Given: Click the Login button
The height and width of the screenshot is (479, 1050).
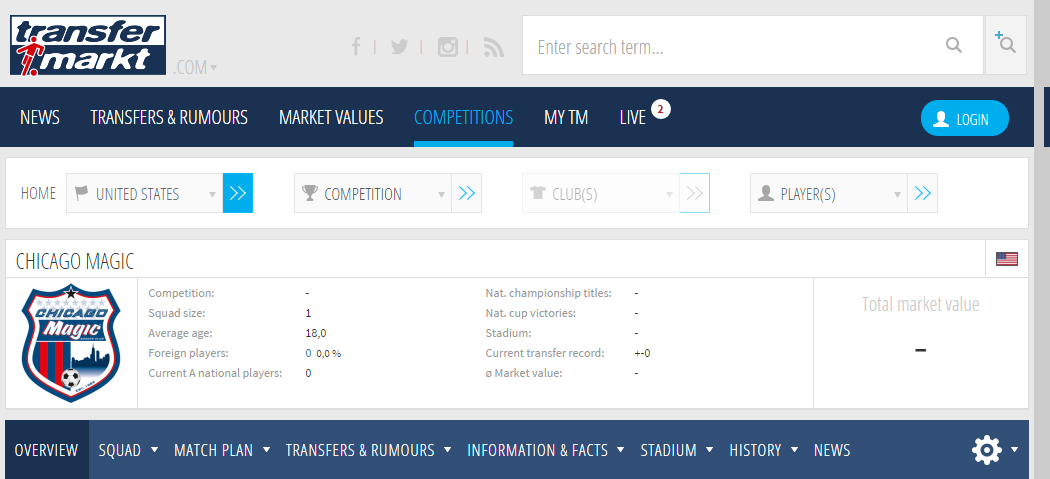Looking at the screenshot, I should [x=965, y=119].
